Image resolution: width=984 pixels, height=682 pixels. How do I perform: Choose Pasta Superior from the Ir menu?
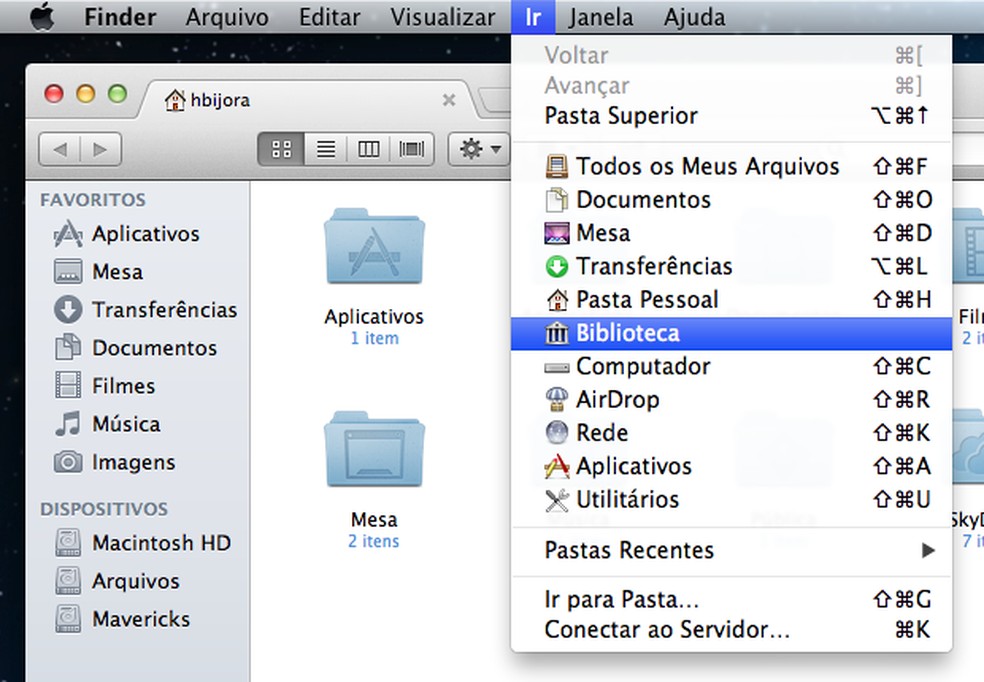pos(732,115)
